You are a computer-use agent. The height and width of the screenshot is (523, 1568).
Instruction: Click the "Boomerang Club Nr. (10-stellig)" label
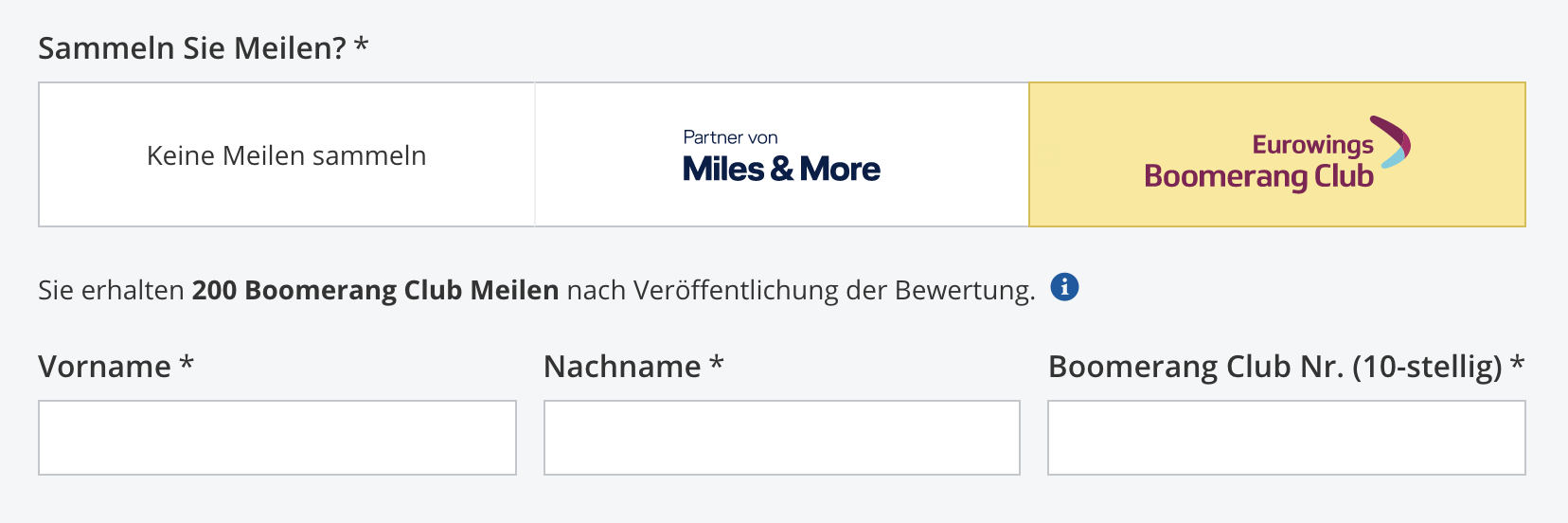[x=1275, y=367]
